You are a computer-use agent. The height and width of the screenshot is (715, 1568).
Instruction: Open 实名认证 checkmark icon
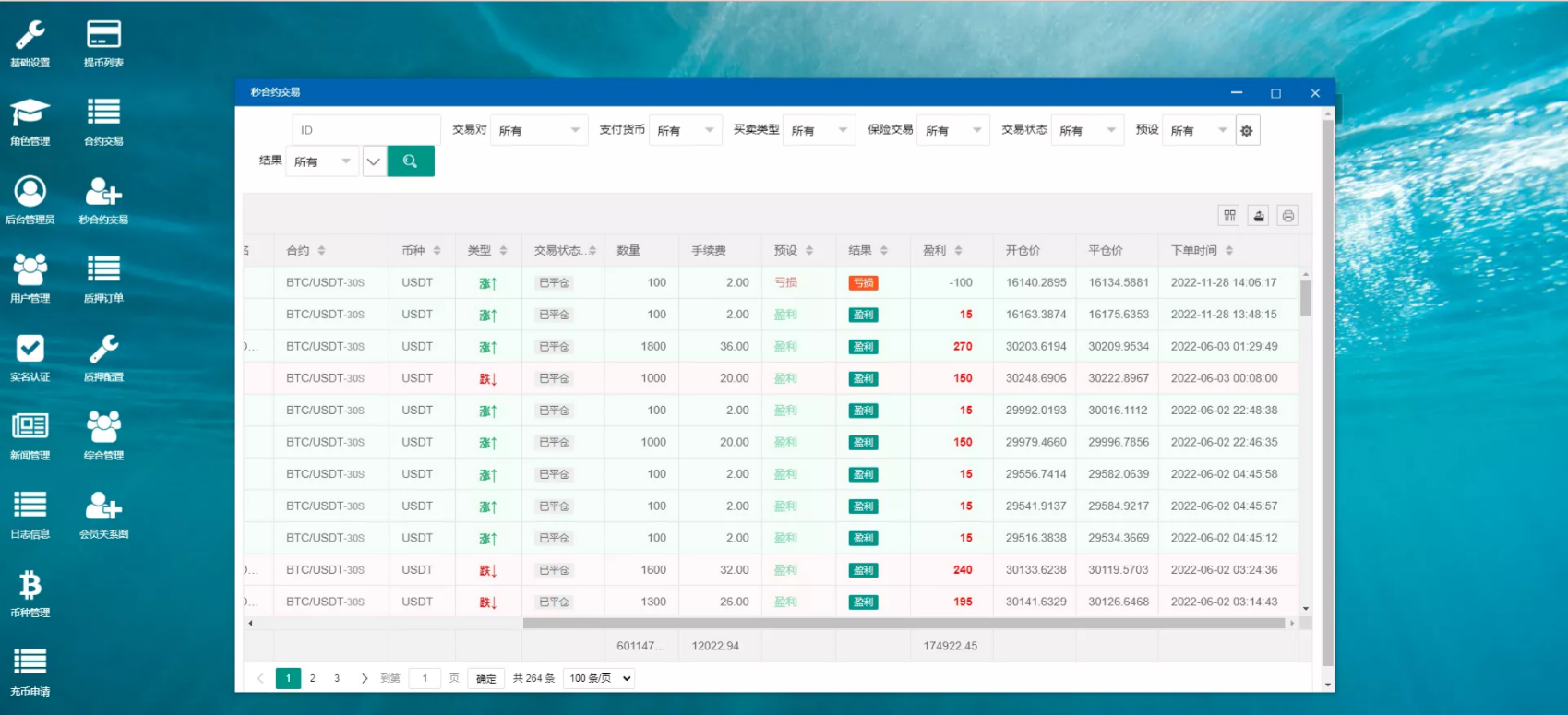pos(30,350)
